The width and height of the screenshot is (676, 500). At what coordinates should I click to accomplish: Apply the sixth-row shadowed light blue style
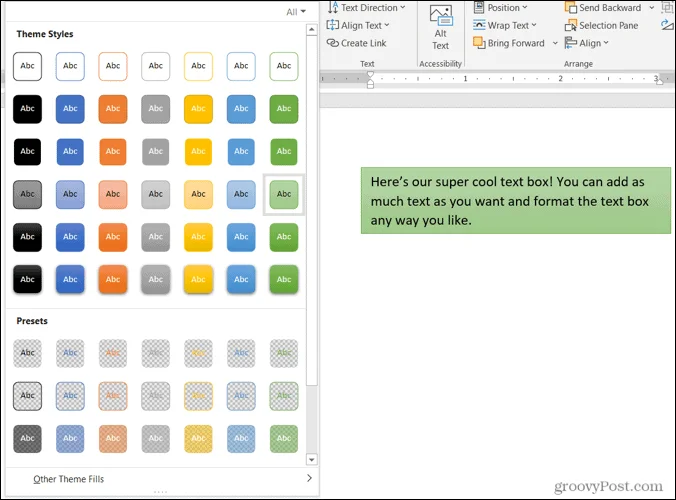(241, 279)
